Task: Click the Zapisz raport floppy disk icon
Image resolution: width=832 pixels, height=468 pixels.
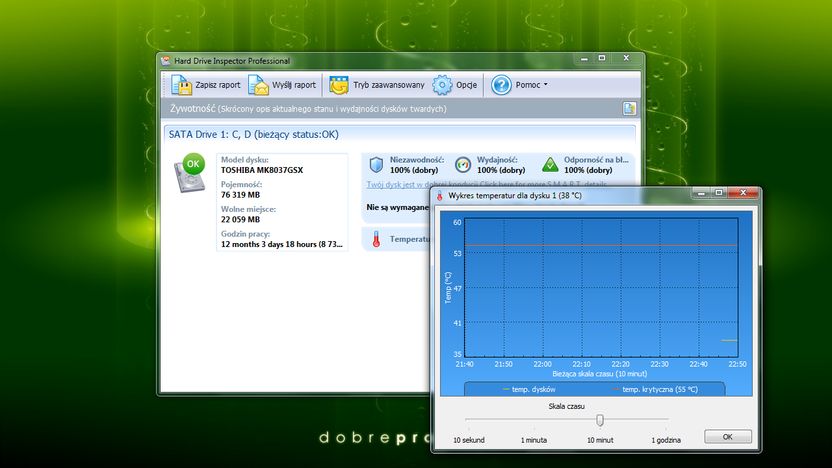Action: (x=181, y=85)
